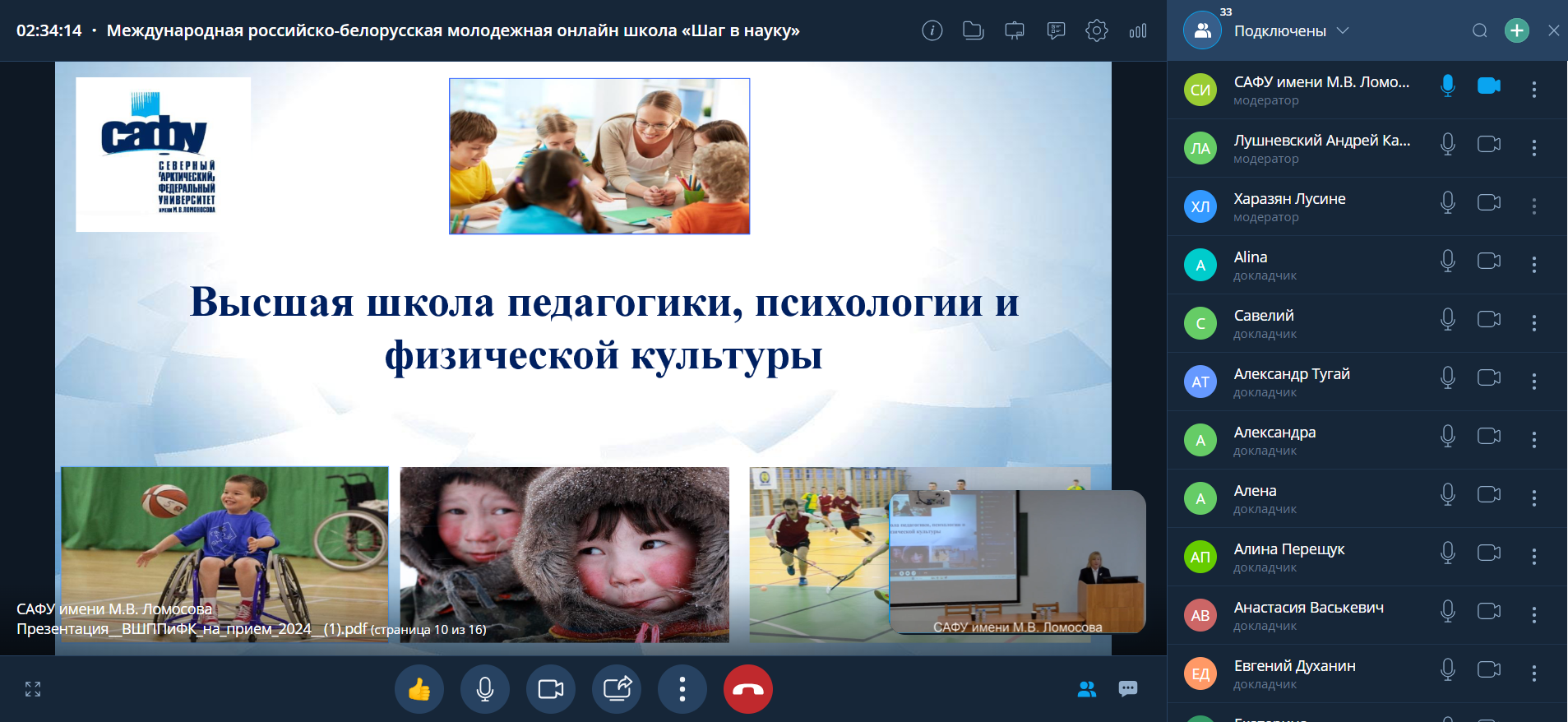Select participant name Евгений Духанин
The image size is (1568, 722).
pos(1295,666)
